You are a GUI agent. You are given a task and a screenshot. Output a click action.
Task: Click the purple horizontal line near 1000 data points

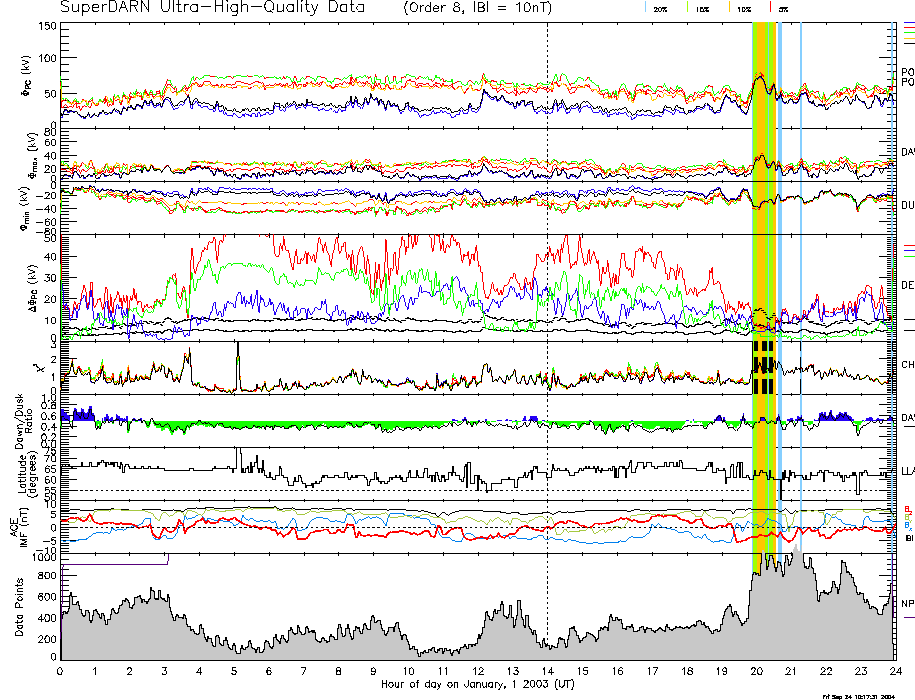pyautogui.click(x=115, y=565)
